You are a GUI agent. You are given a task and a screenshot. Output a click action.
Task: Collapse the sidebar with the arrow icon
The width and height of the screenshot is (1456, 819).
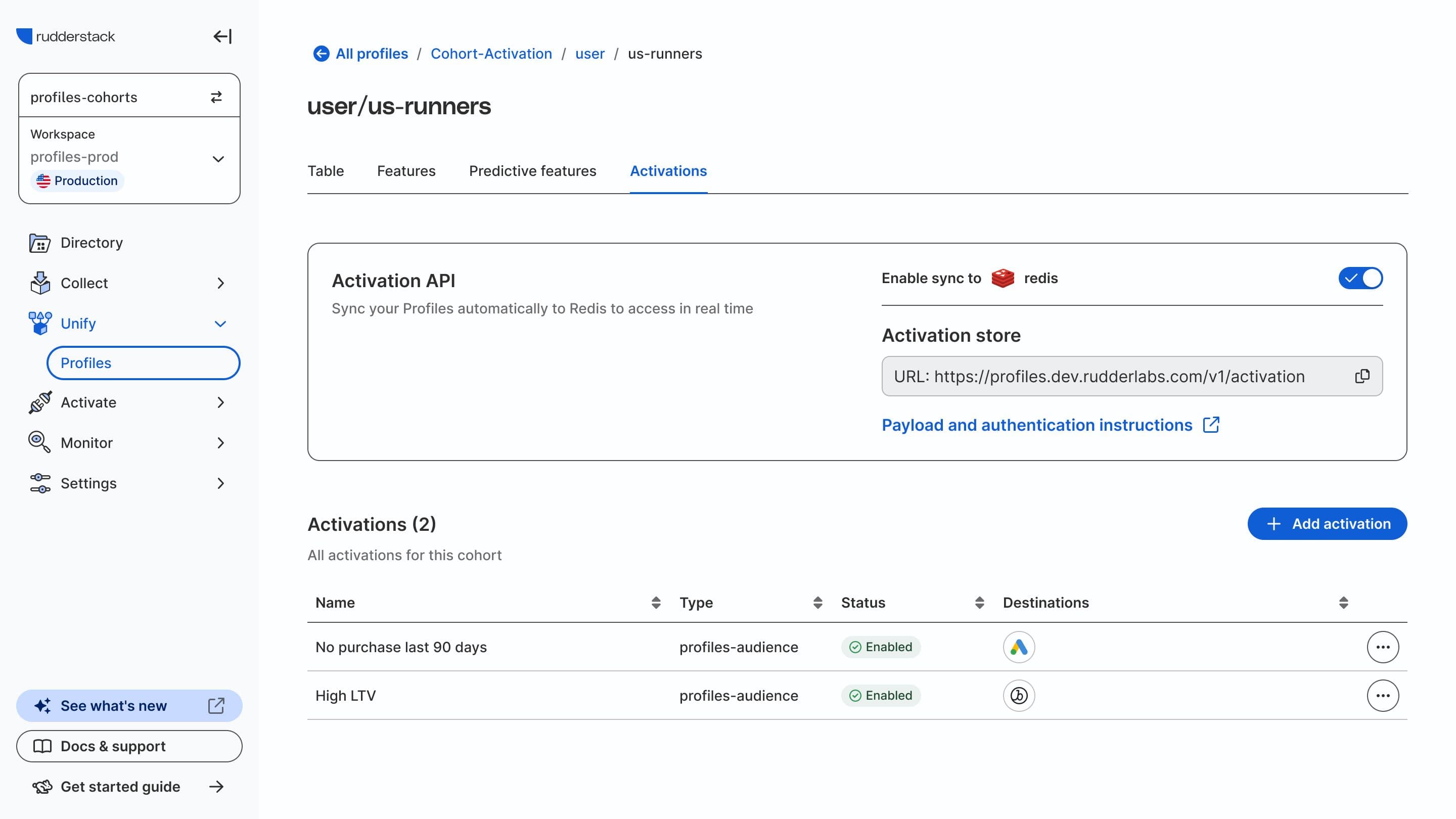pos(222,37)
